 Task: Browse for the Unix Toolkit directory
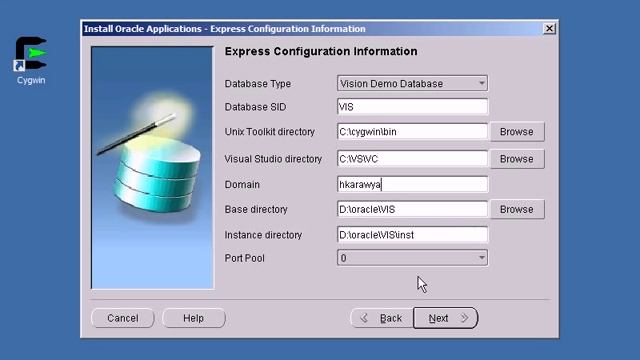tap(517, 132)
